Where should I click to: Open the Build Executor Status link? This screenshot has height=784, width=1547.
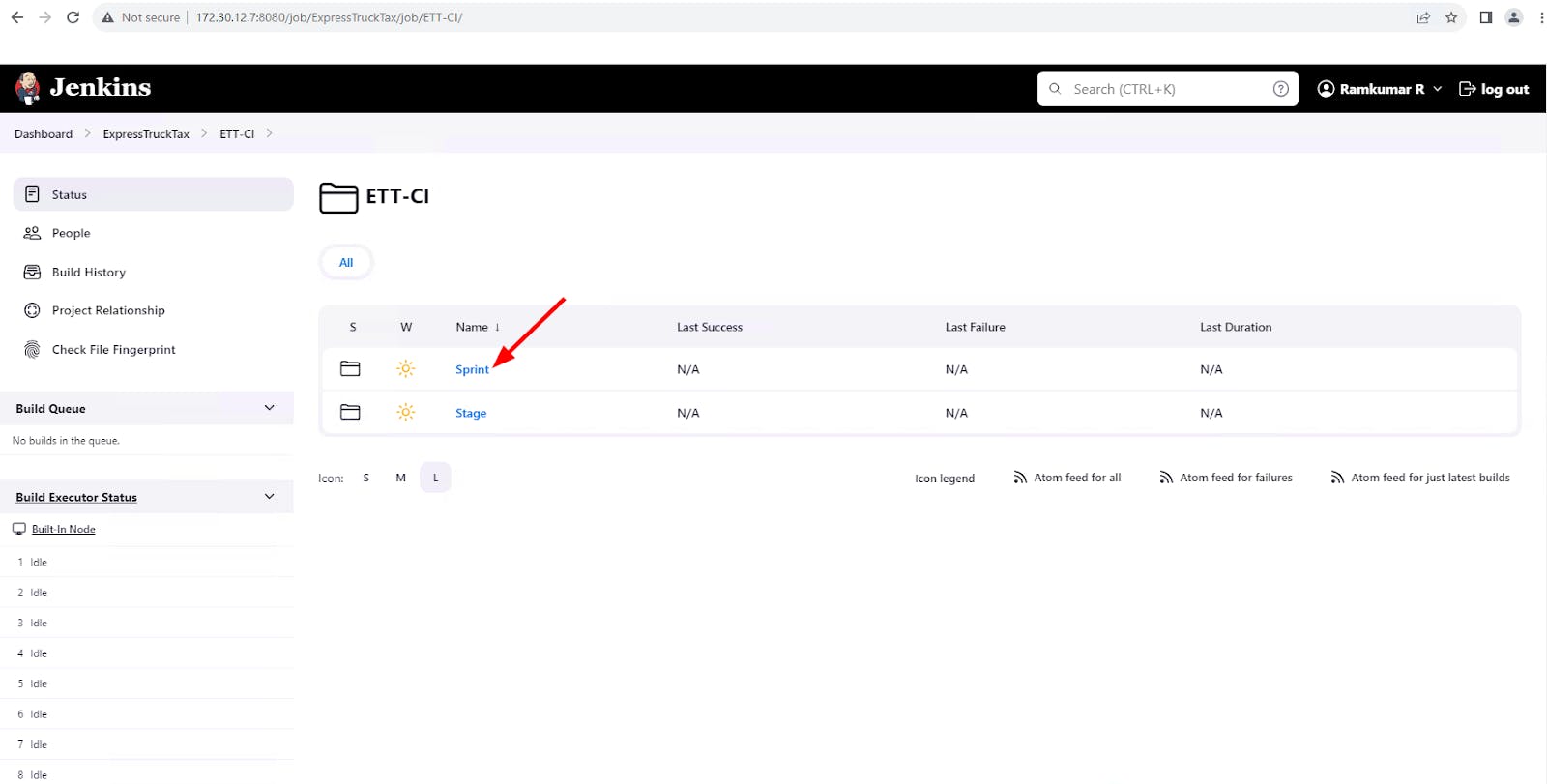(x=76, y=497)
